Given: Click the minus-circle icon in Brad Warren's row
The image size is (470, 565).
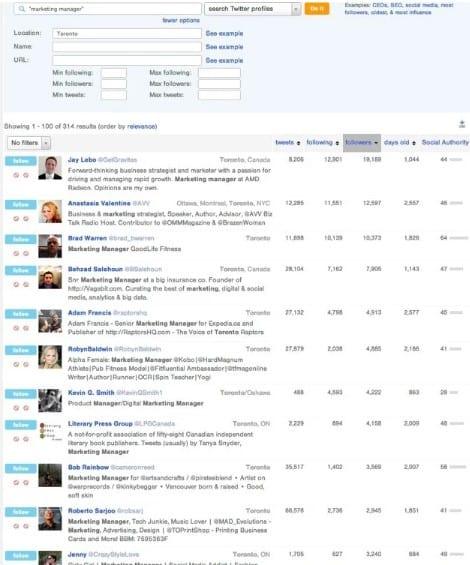Looking at the screenshot, I should coord(26,254).
